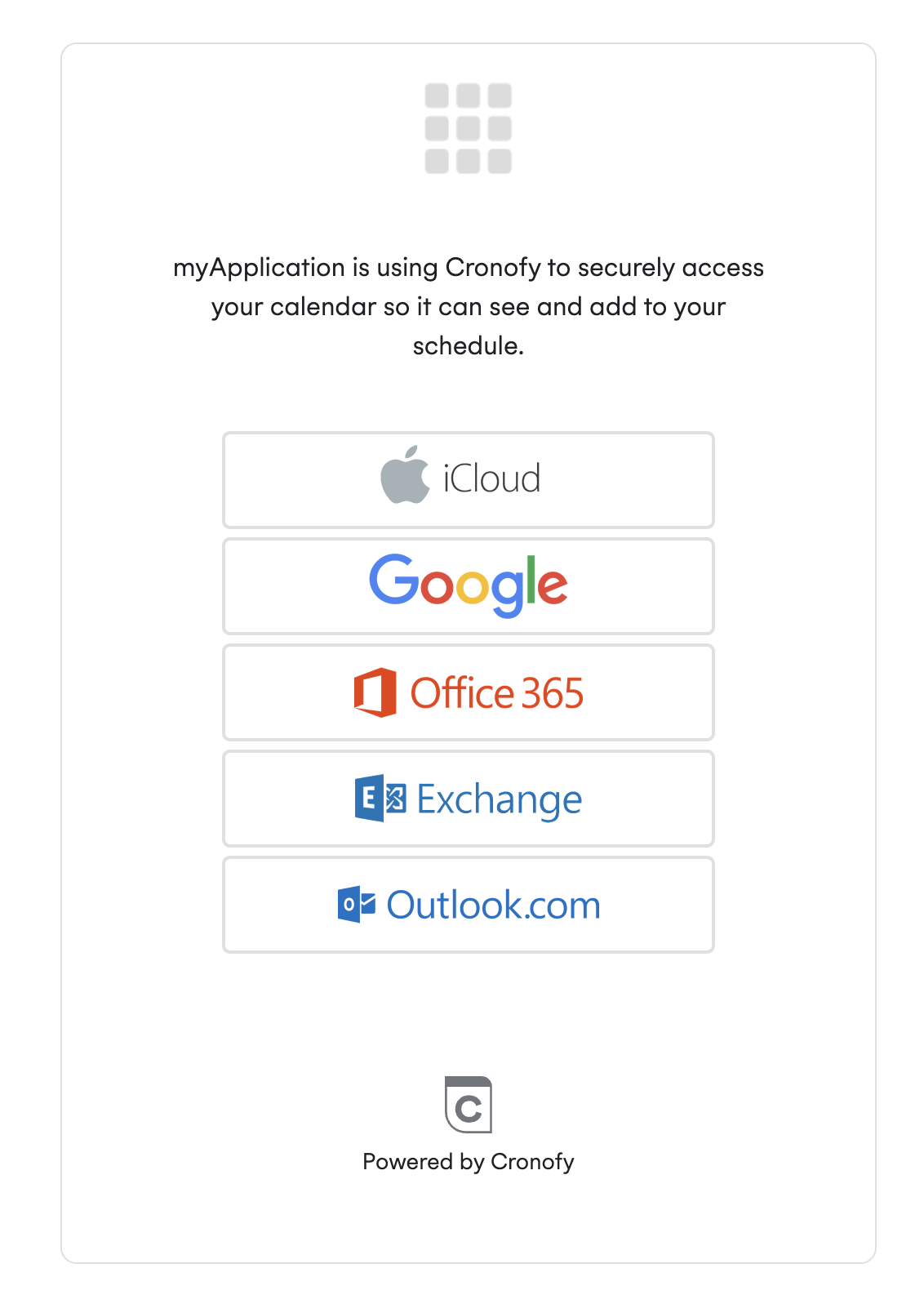Click the top-left square of the grid icon
924x1295 pixels.
437,96
